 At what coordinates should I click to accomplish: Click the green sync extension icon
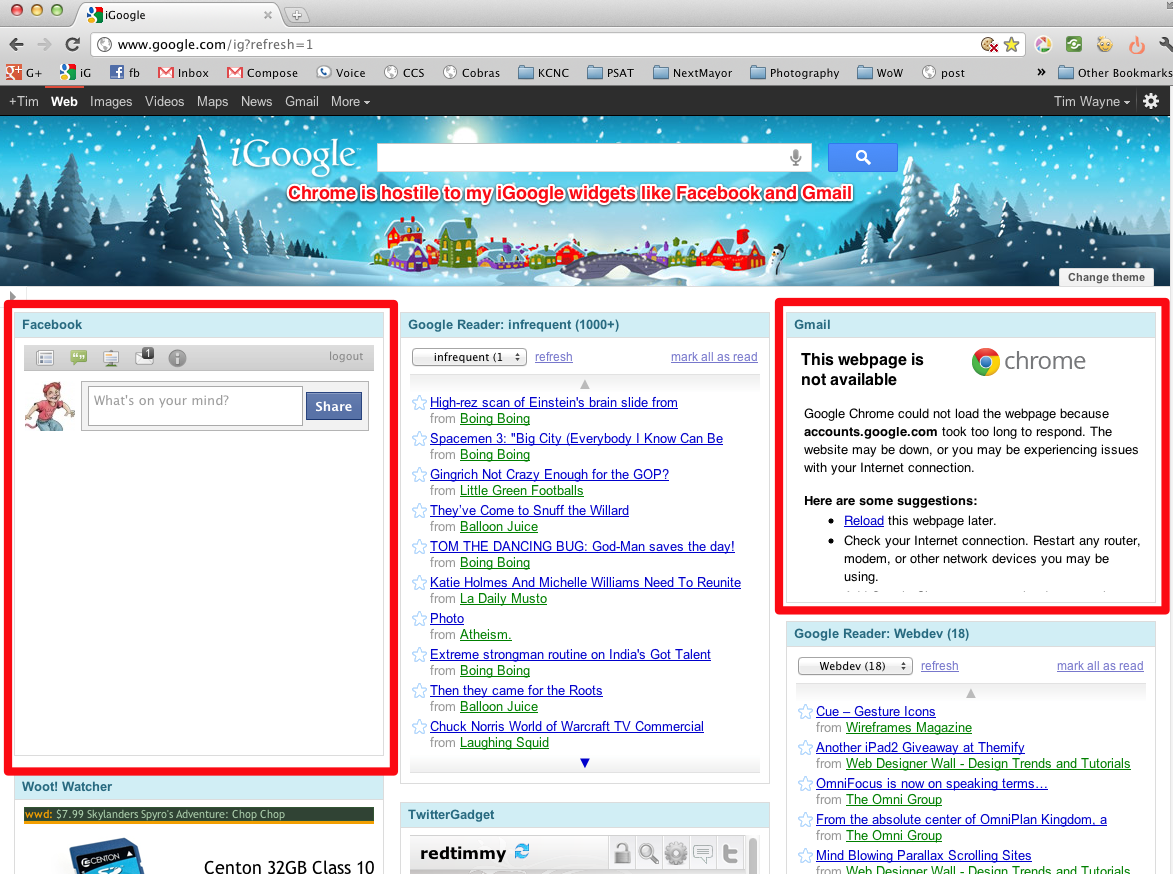pyautogui.click(x=1074, y=44)
